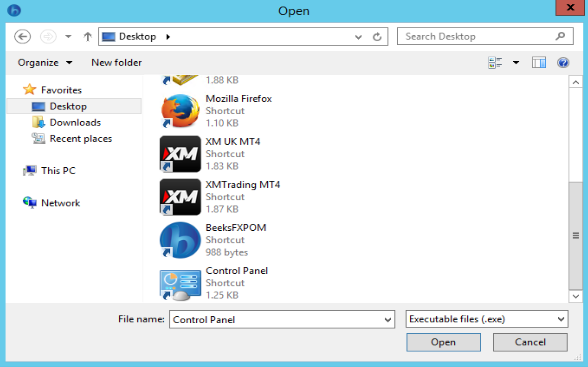
Task: Select This PC in navigation pane
Action: point(58,171)
